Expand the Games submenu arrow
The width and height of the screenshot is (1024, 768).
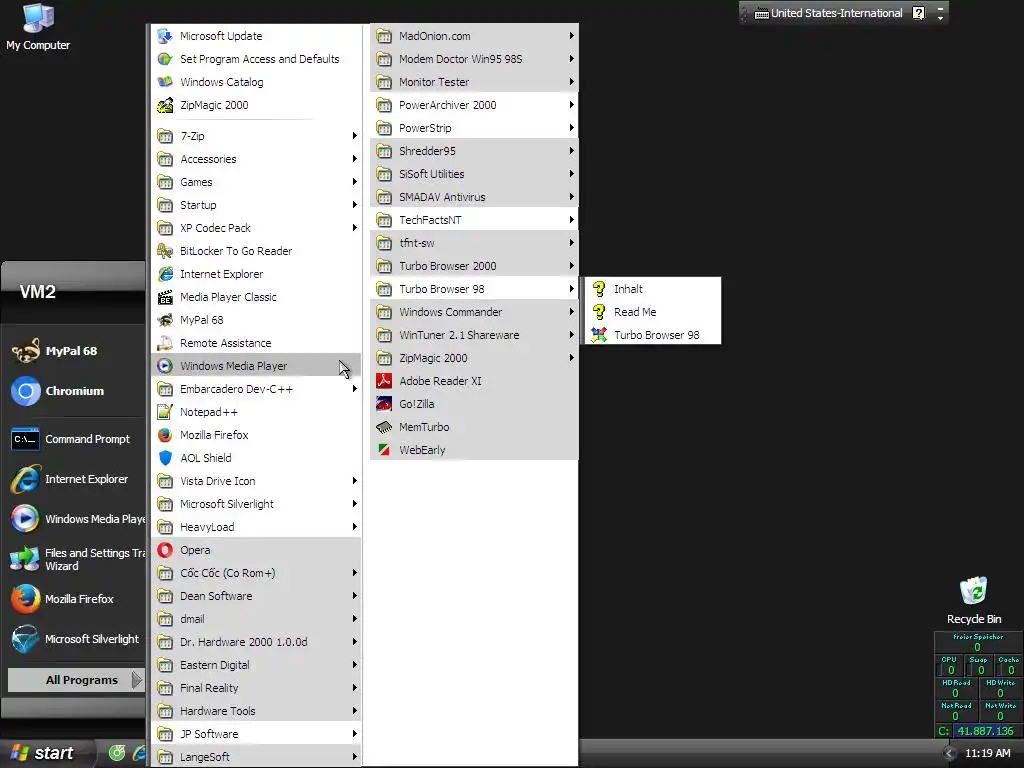pyautogui.click(x=355, y=182)
